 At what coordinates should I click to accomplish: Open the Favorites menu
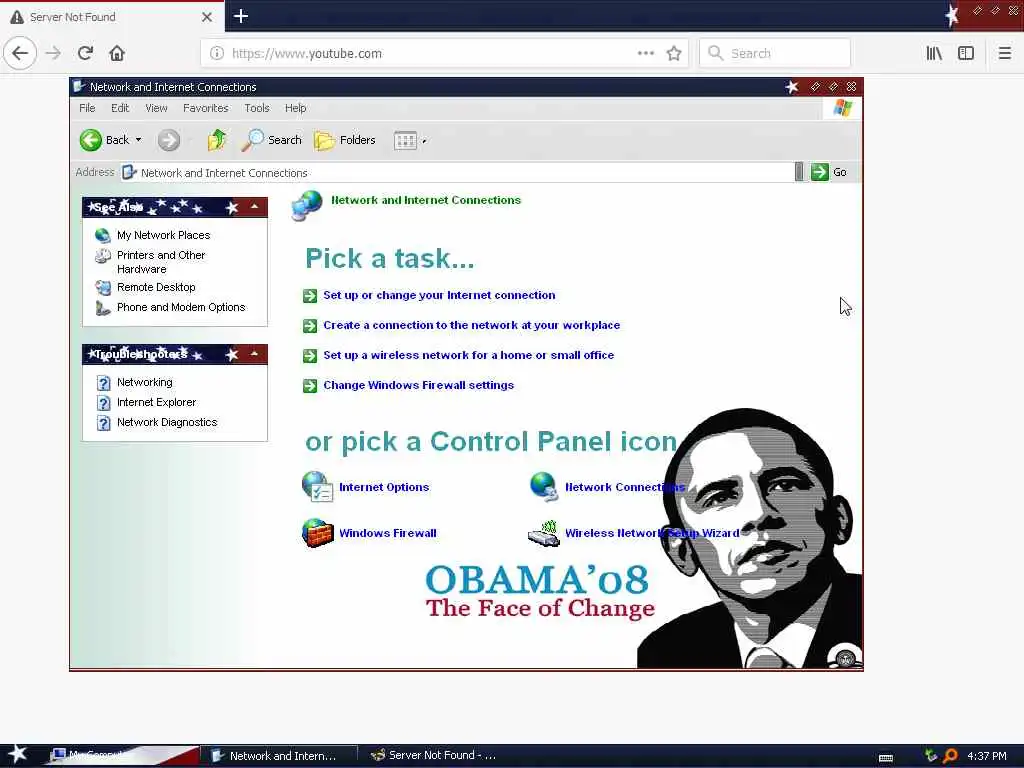tap(206, 108)
